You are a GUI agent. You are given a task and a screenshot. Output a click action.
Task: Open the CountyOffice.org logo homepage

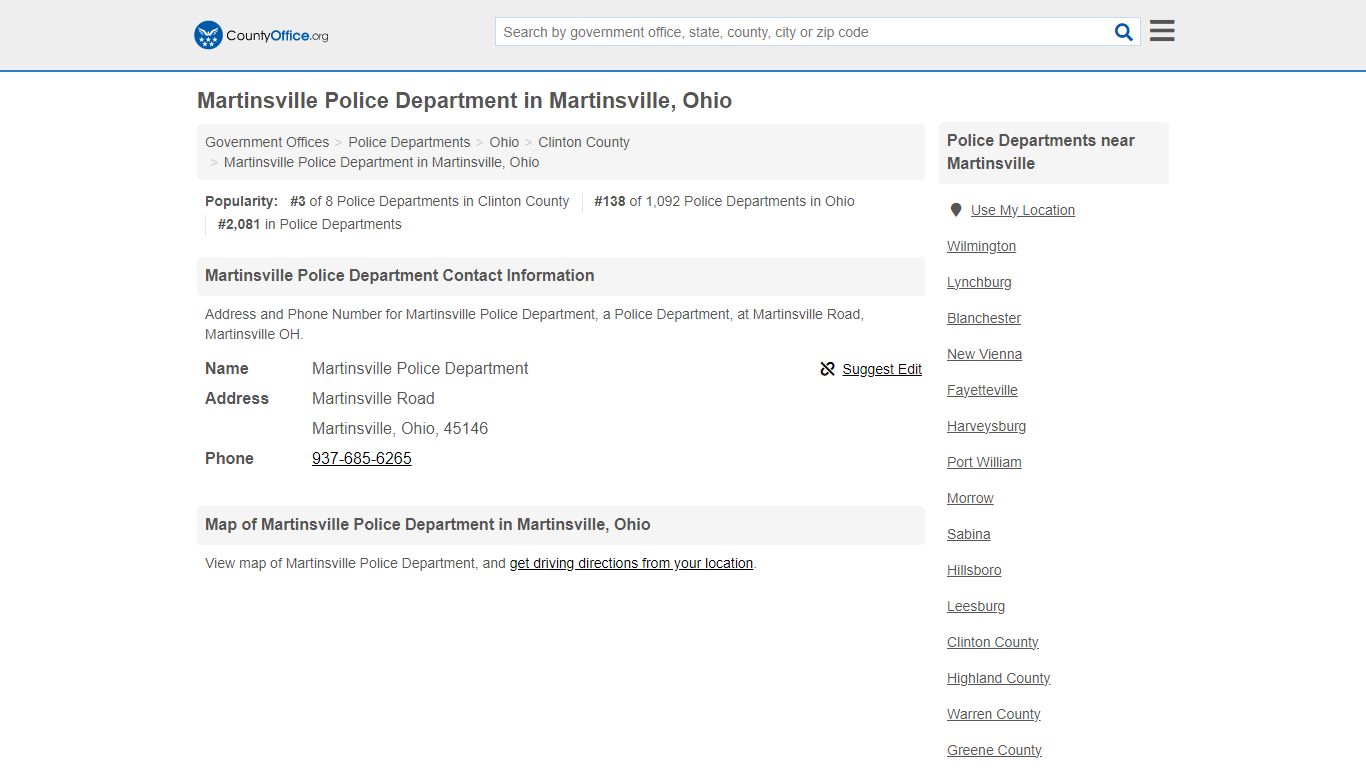tap(261, 35)
